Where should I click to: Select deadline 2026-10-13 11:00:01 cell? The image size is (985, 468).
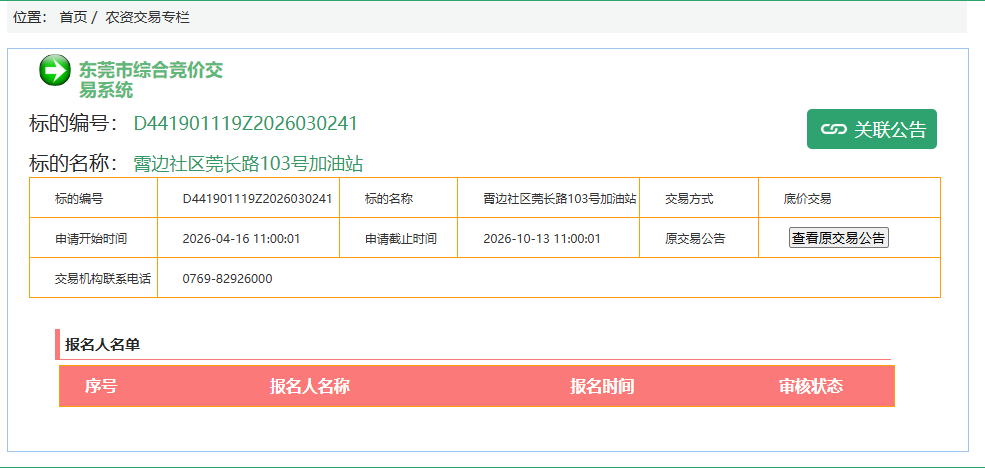541,238
